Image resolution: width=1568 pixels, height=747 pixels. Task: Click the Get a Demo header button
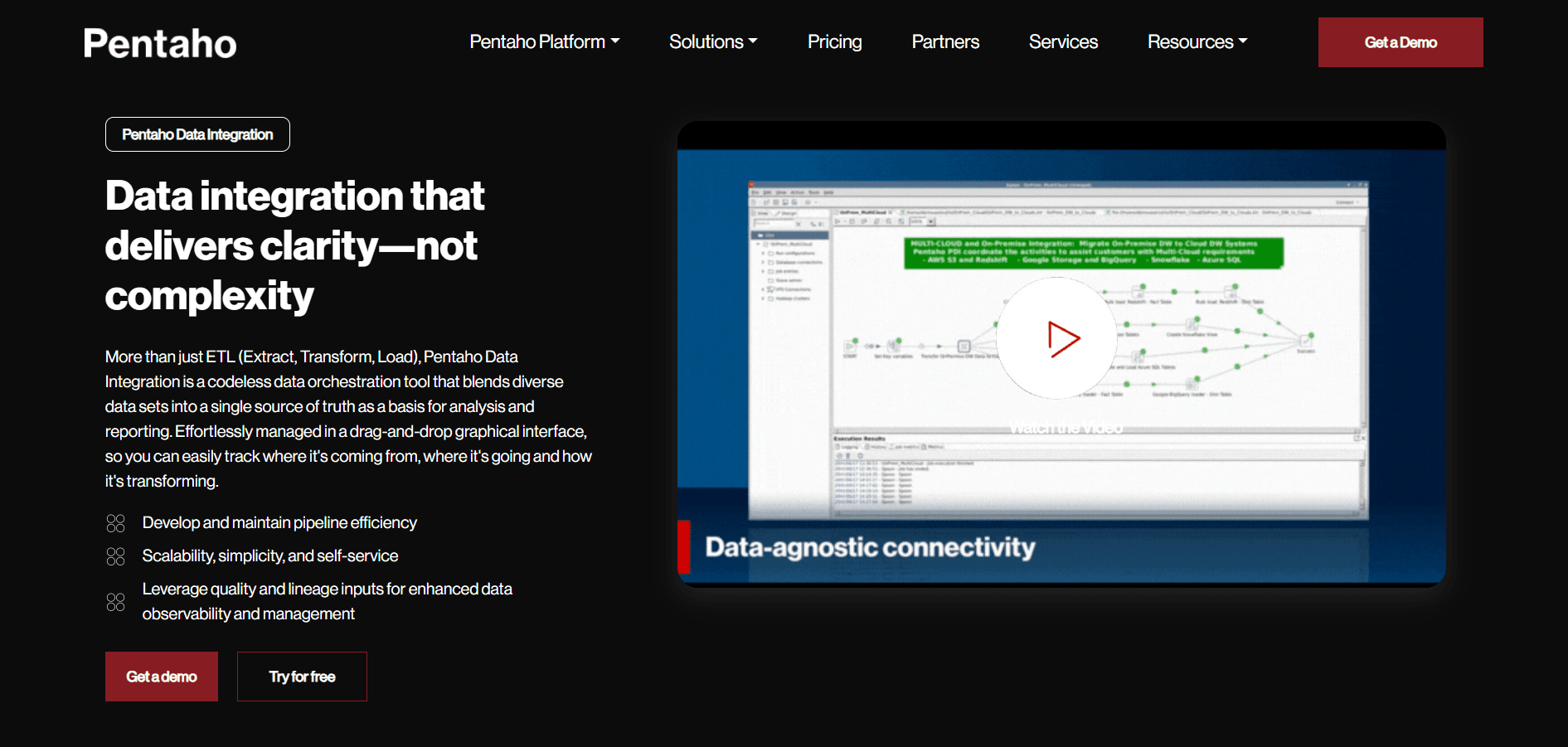tap(1401, 42)
